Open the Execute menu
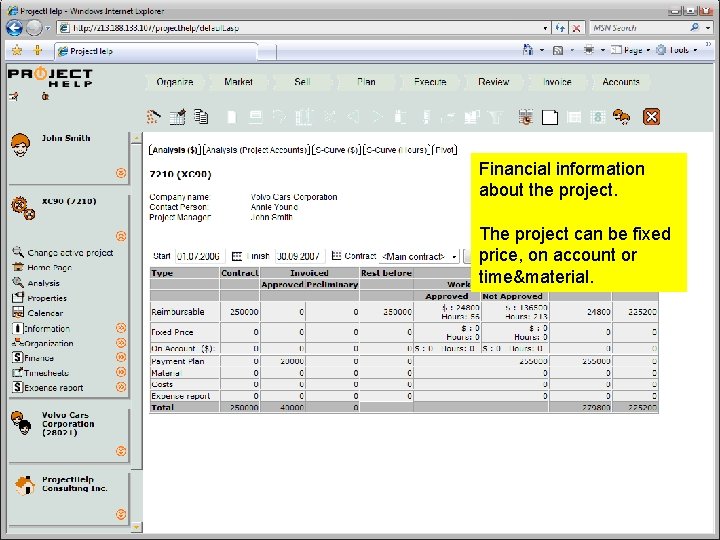 tap(430, 82)
